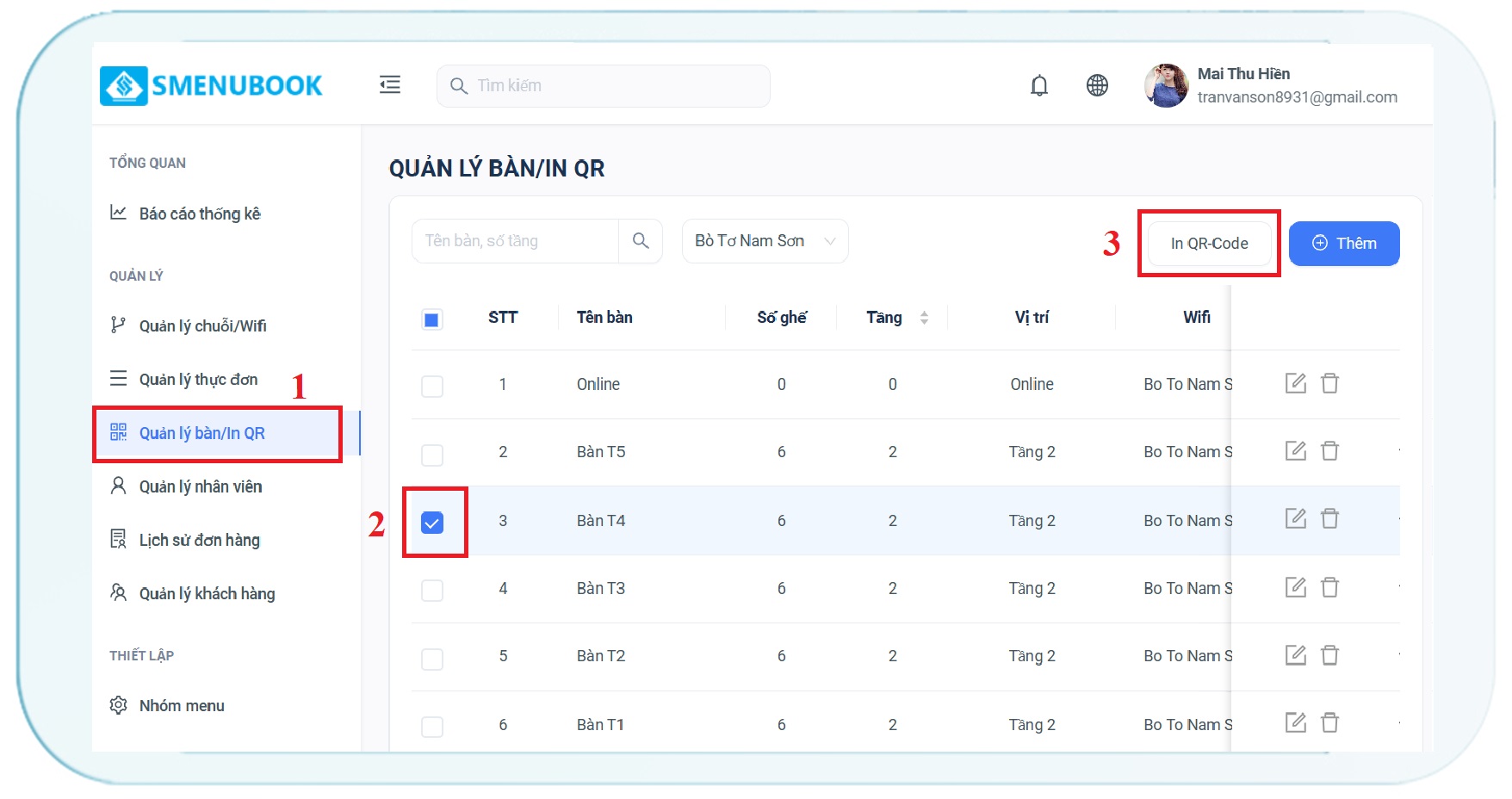The width and height of the screenshot is (1512, 799).
Task: Delete the Online table row via trash icon
Action: pyautogui.click(x=1329, y=383)
